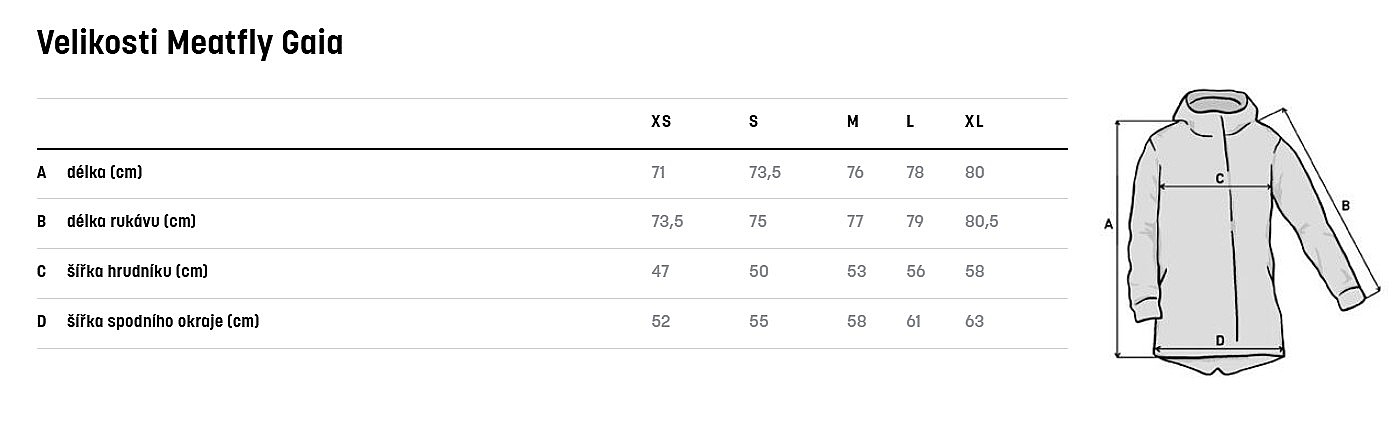Click the XS length value 71
The image size is (1392, 443).
[x=658, y=172]
